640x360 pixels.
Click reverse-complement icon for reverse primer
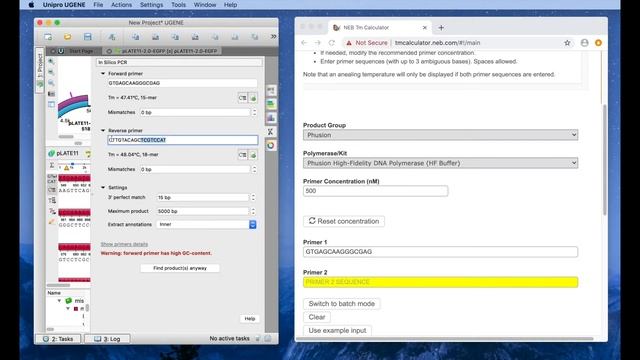(242, 155)
